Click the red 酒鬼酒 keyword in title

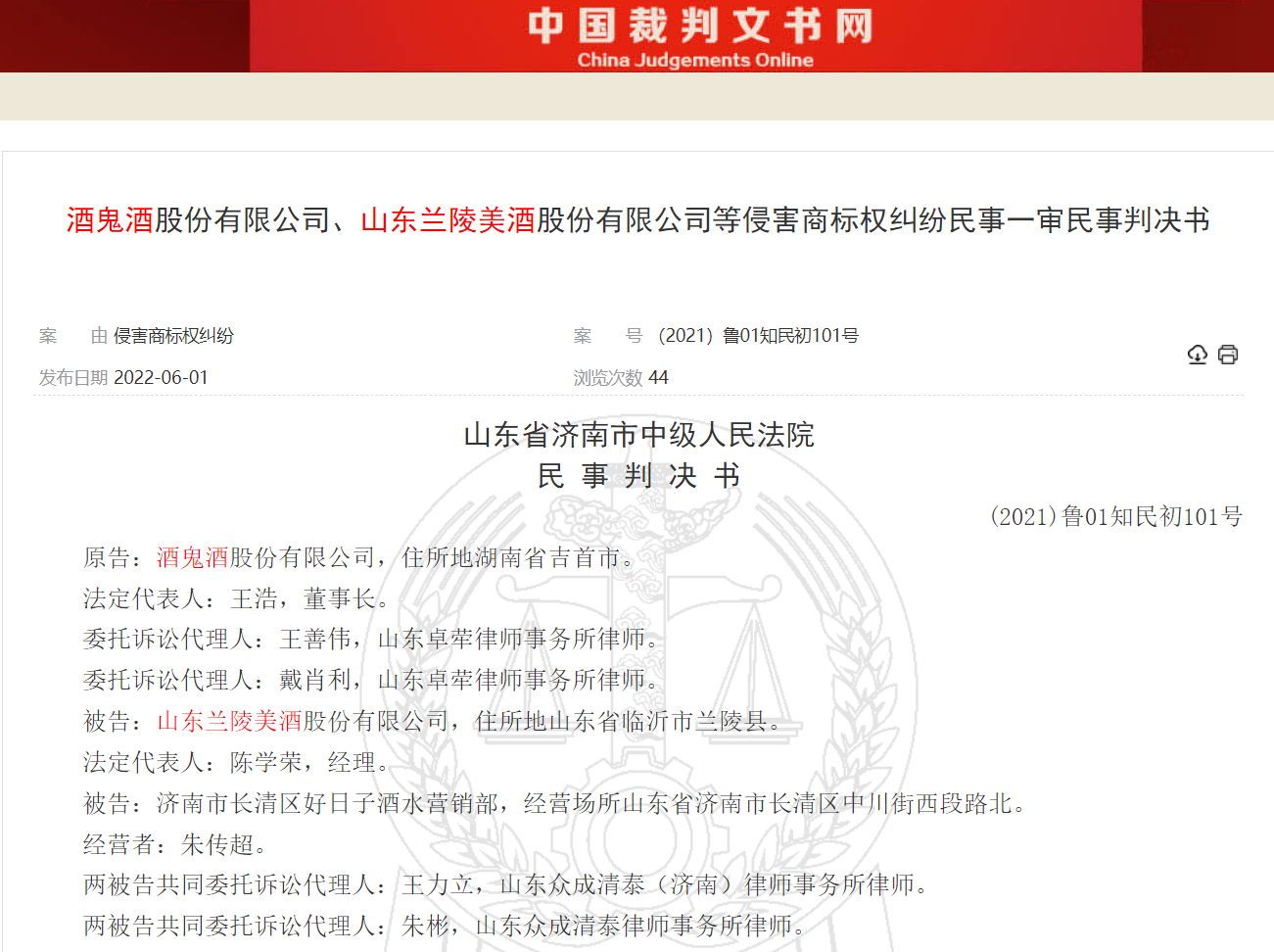click(x=110, y=220)
